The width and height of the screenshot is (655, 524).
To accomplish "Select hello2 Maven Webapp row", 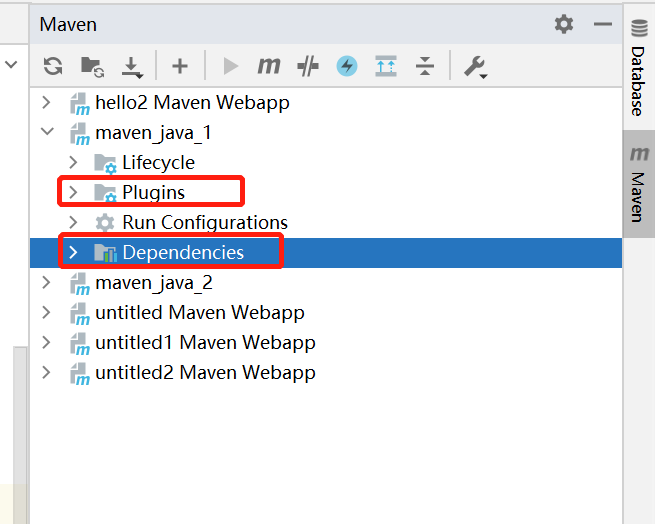I will tap(326, 102).
